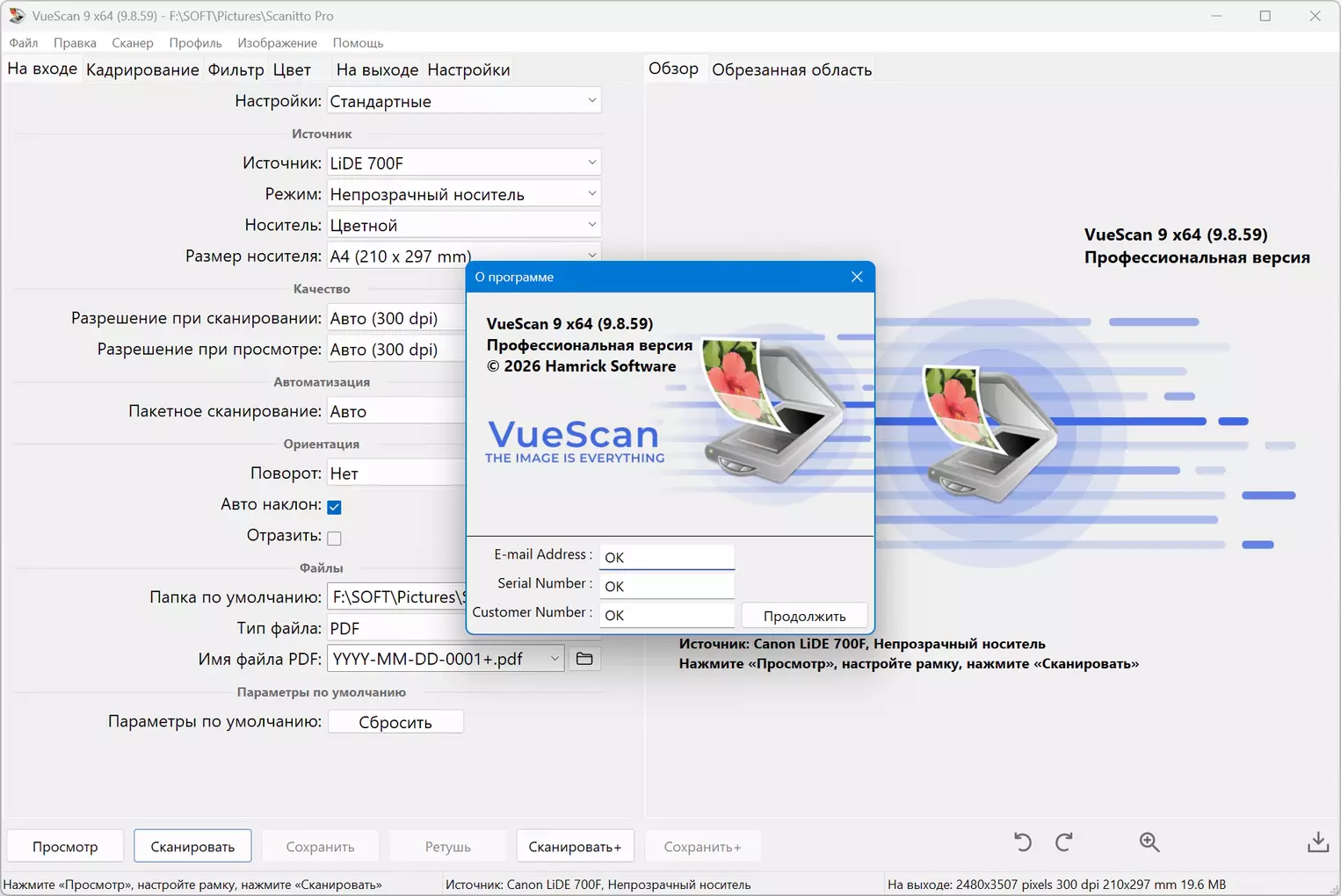Image resolution: width=1341 pixels, height=896 pixels.
Task: Click the PDF filename text field
Action: point(438,659)
